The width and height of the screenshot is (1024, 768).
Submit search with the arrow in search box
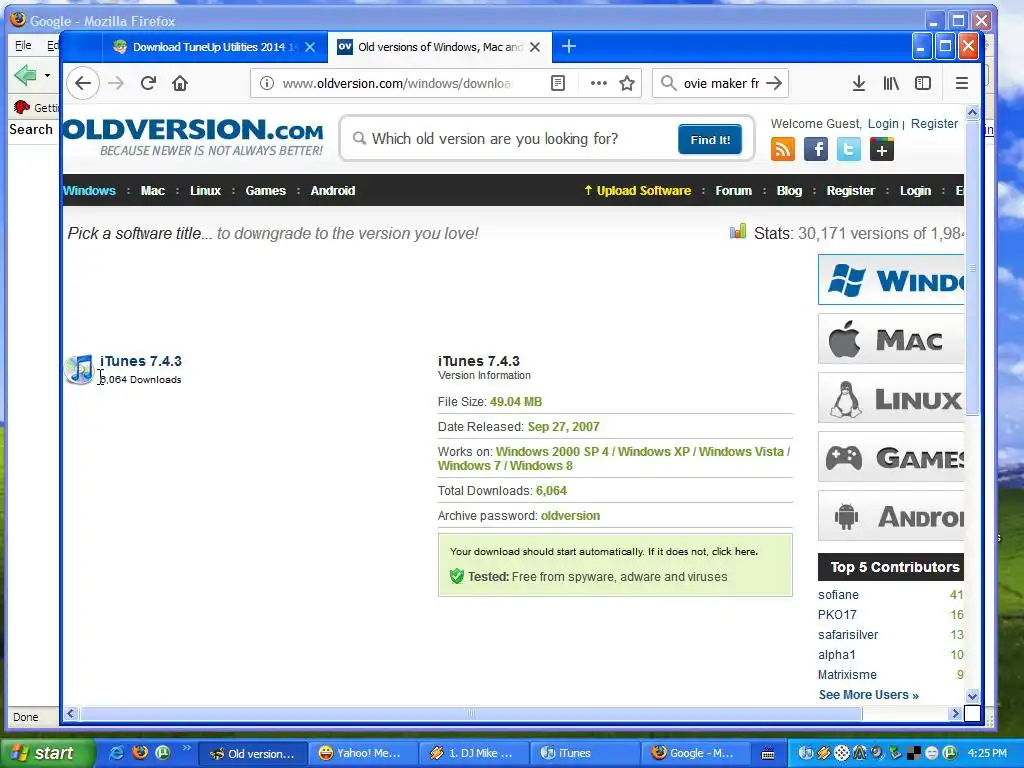pyautogui.click(x=775, y=83)
